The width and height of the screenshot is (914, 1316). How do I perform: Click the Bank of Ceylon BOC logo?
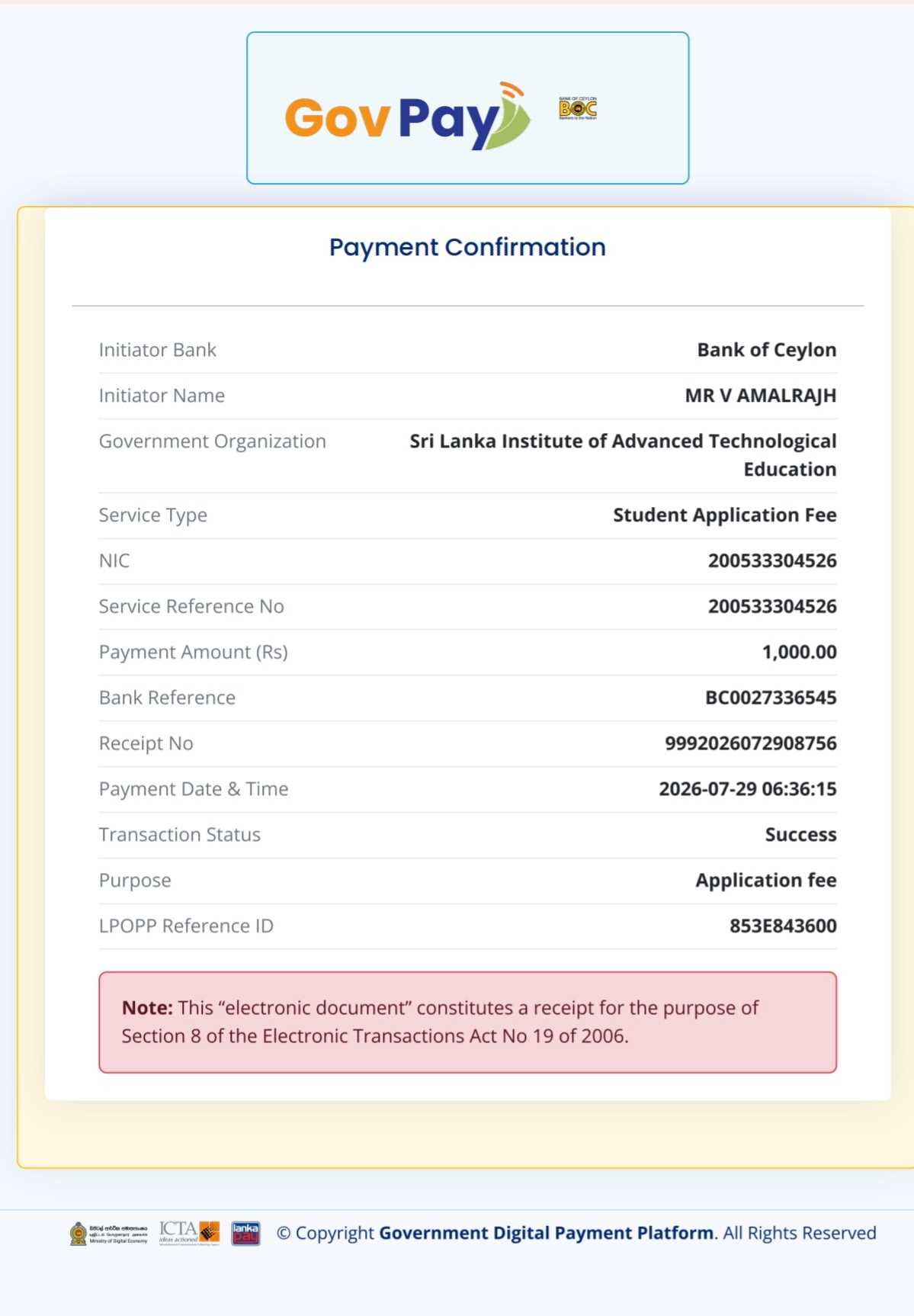[578, 108]
